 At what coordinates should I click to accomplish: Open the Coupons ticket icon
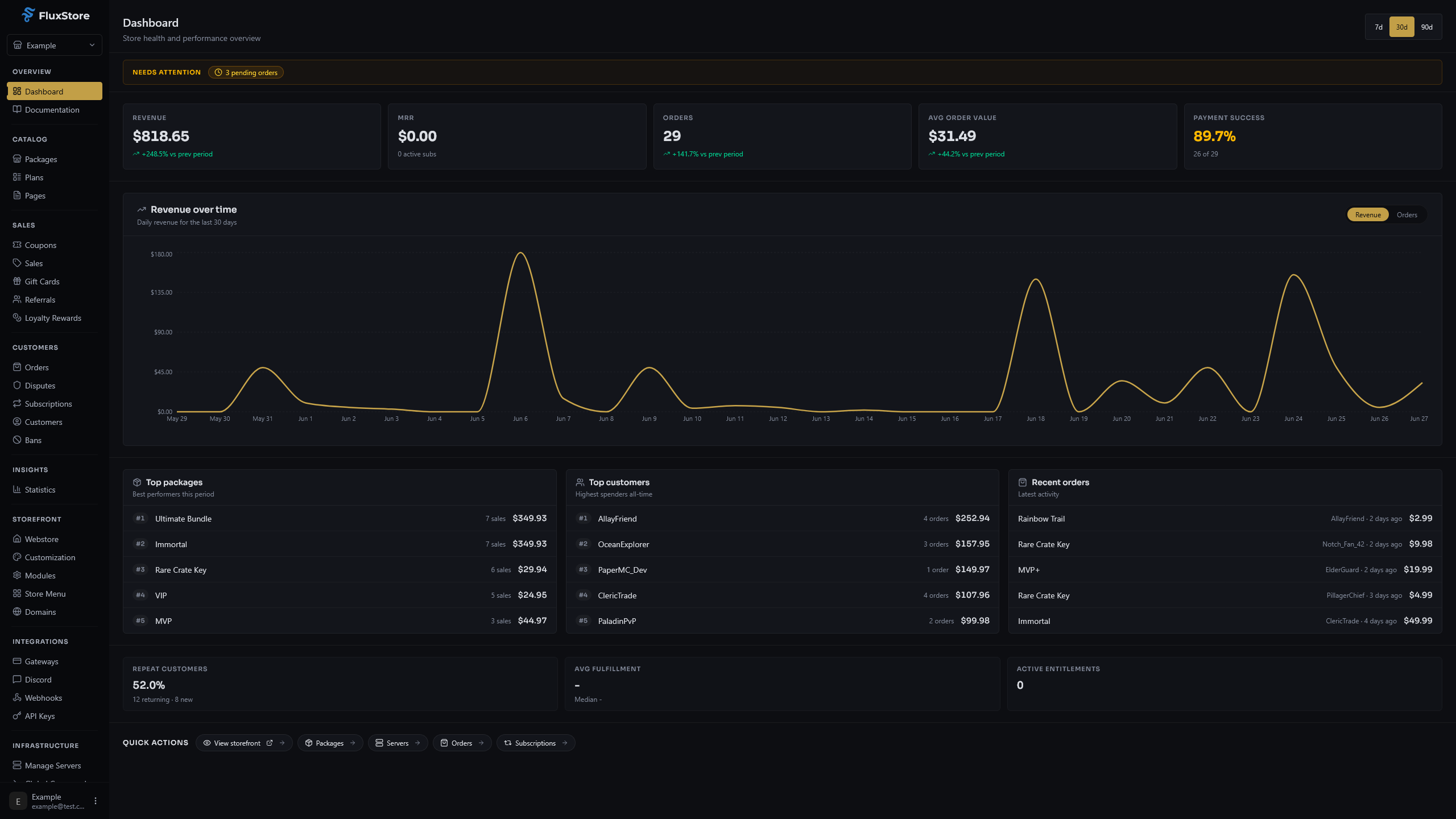[x=17, y=245]
